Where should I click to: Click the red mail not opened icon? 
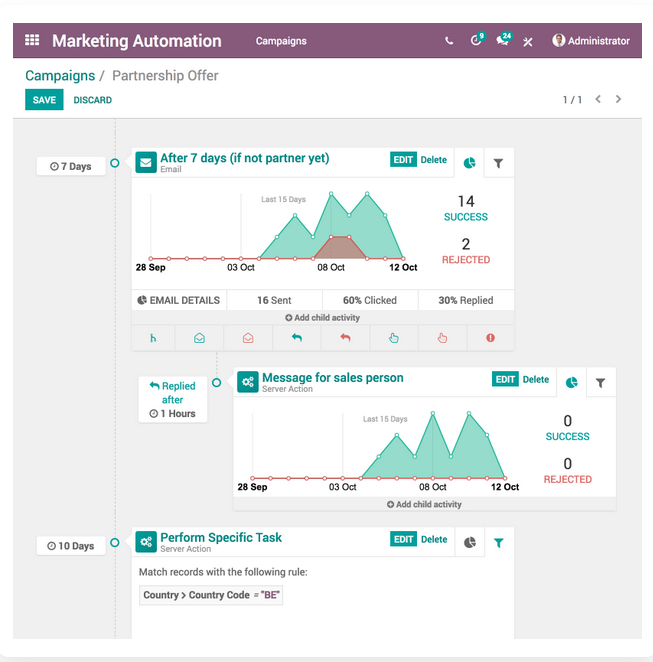[x=248, y=338]
